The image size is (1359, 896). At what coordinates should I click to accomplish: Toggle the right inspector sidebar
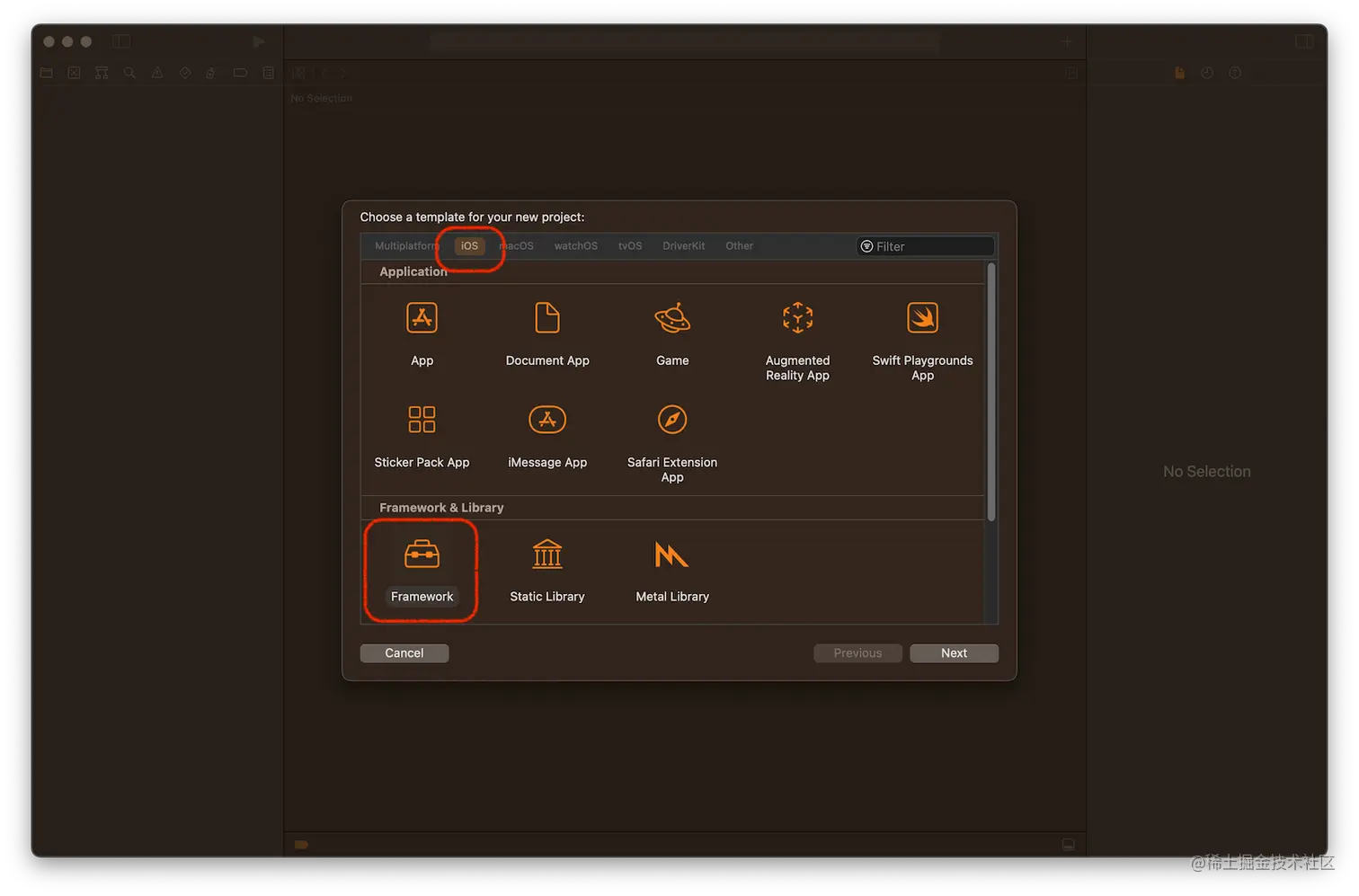[x=1304, y=41]
